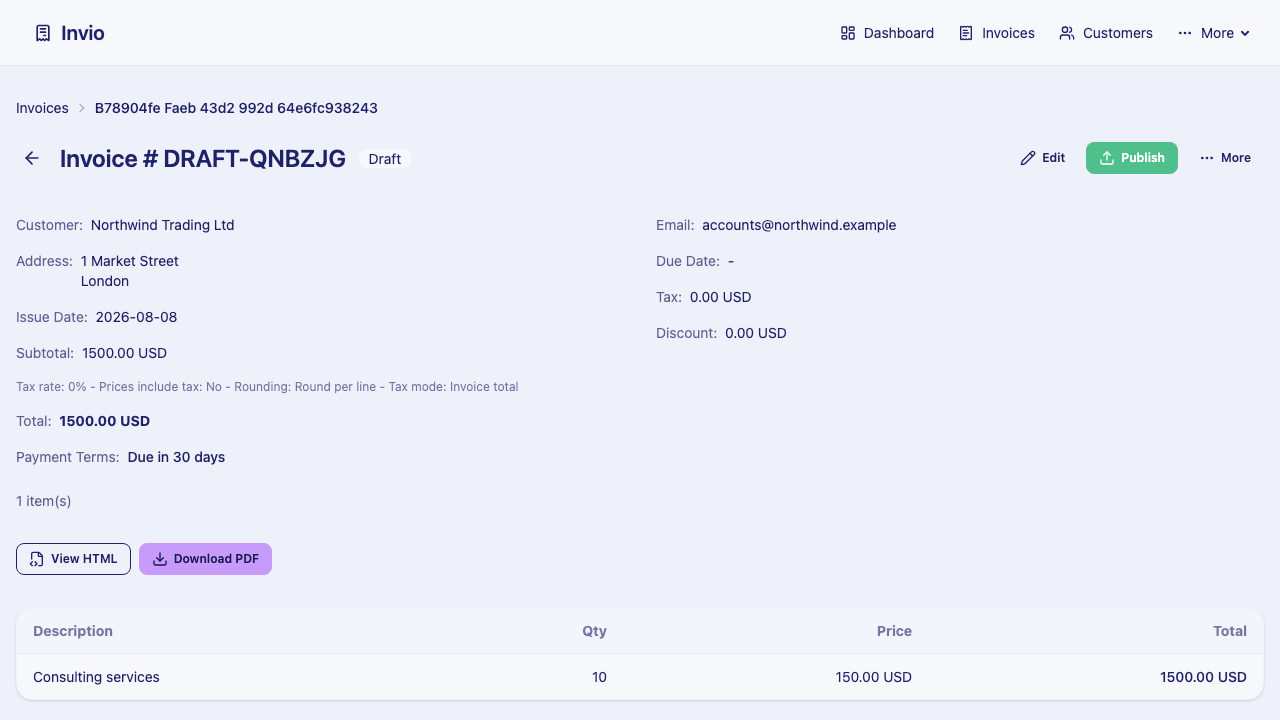Click the Download PDF button
Viewport: 1280px width, 720px height.
(205, 559)
